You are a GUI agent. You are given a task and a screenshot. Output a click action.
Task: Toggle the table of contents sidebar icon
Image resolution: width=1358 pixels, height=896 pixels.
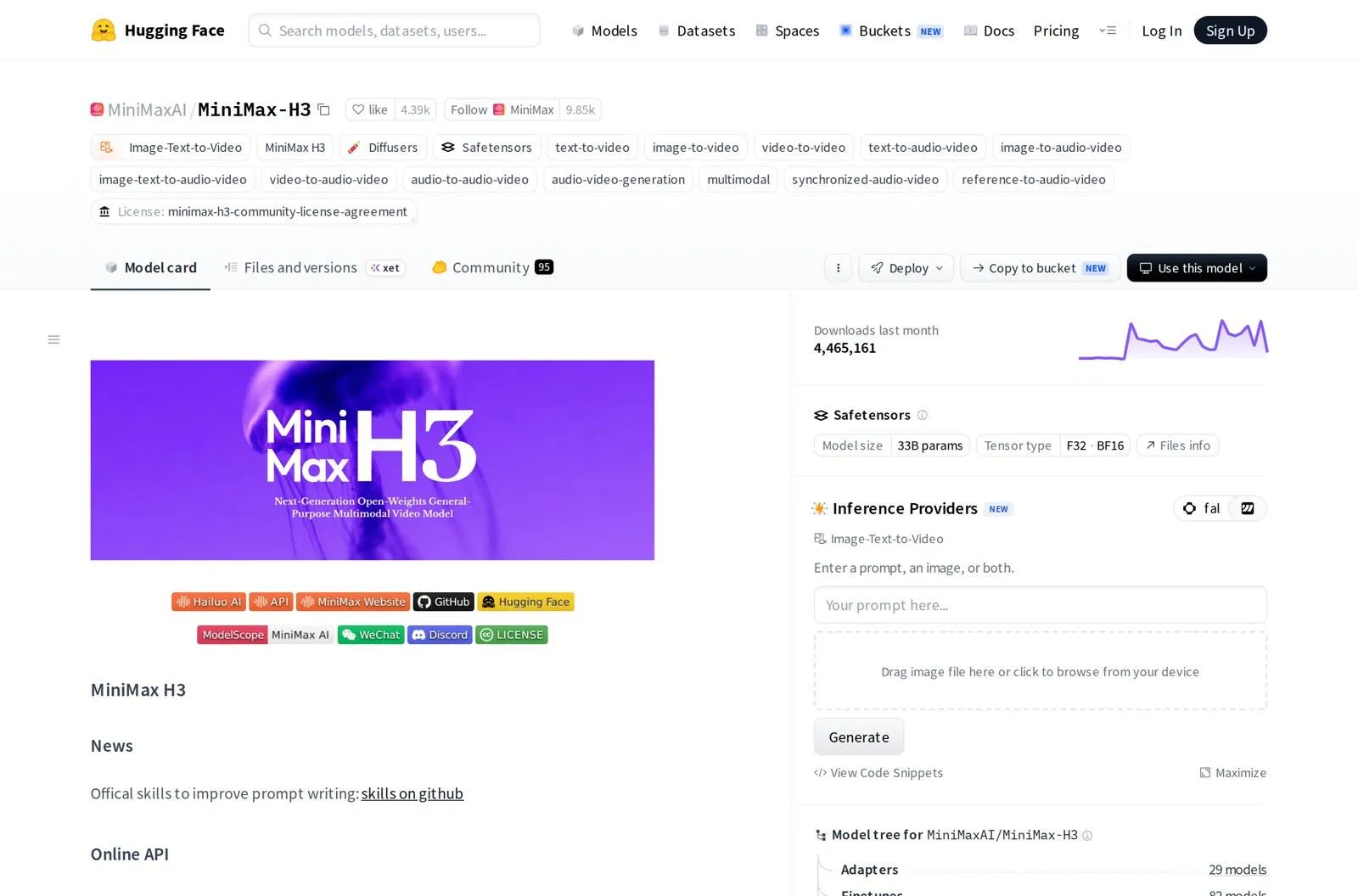point(53,339)
